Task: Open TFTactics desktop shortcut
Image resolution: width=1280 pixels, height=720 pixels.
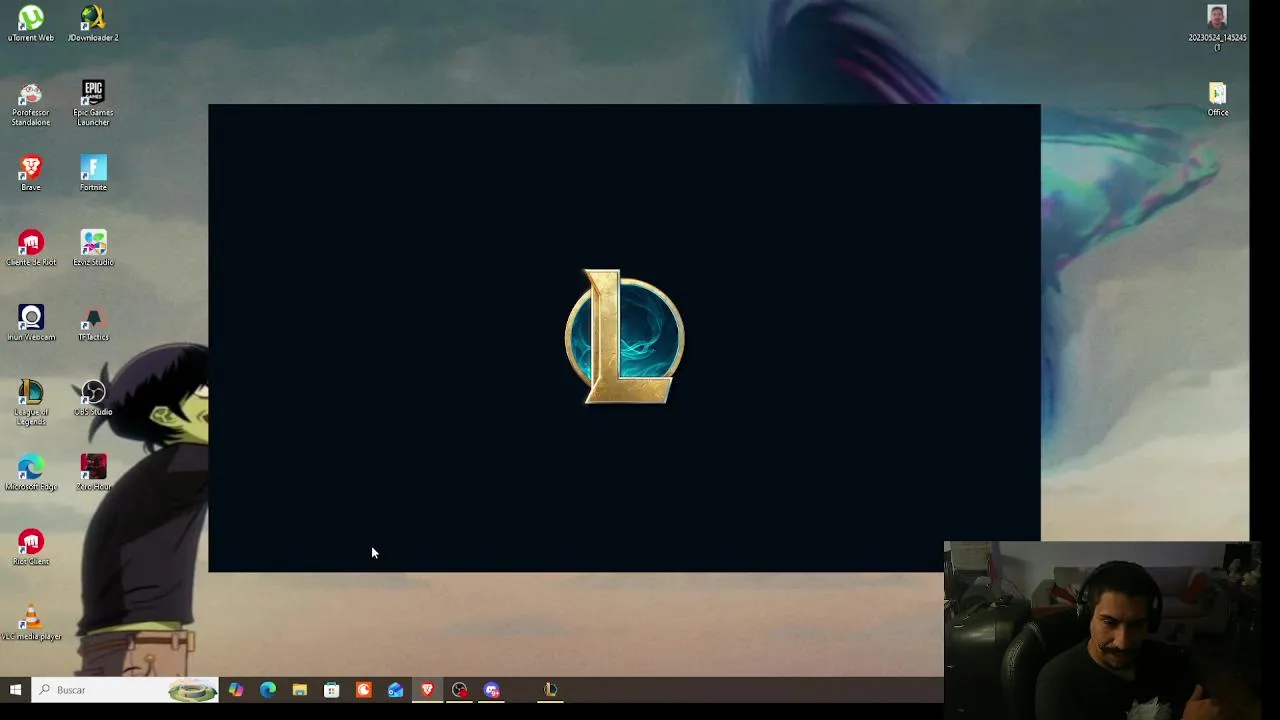Action: [x=93, y=323]
